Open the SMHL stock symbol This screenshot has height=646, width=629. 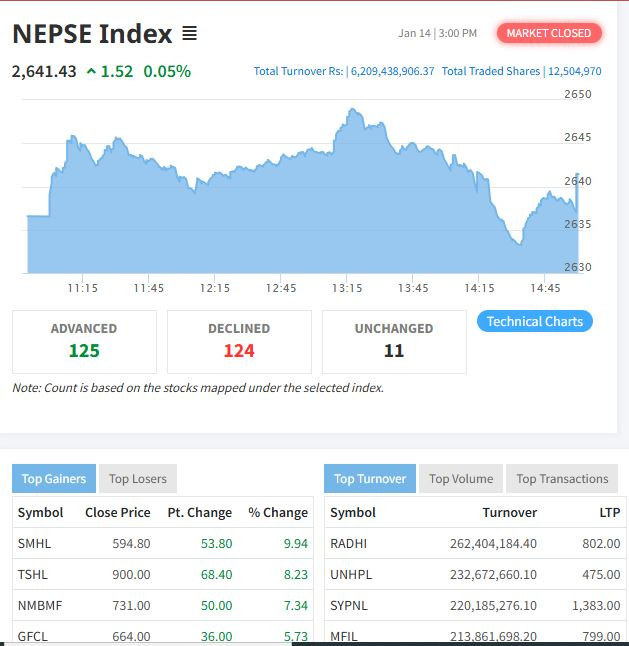click(34, 543)
